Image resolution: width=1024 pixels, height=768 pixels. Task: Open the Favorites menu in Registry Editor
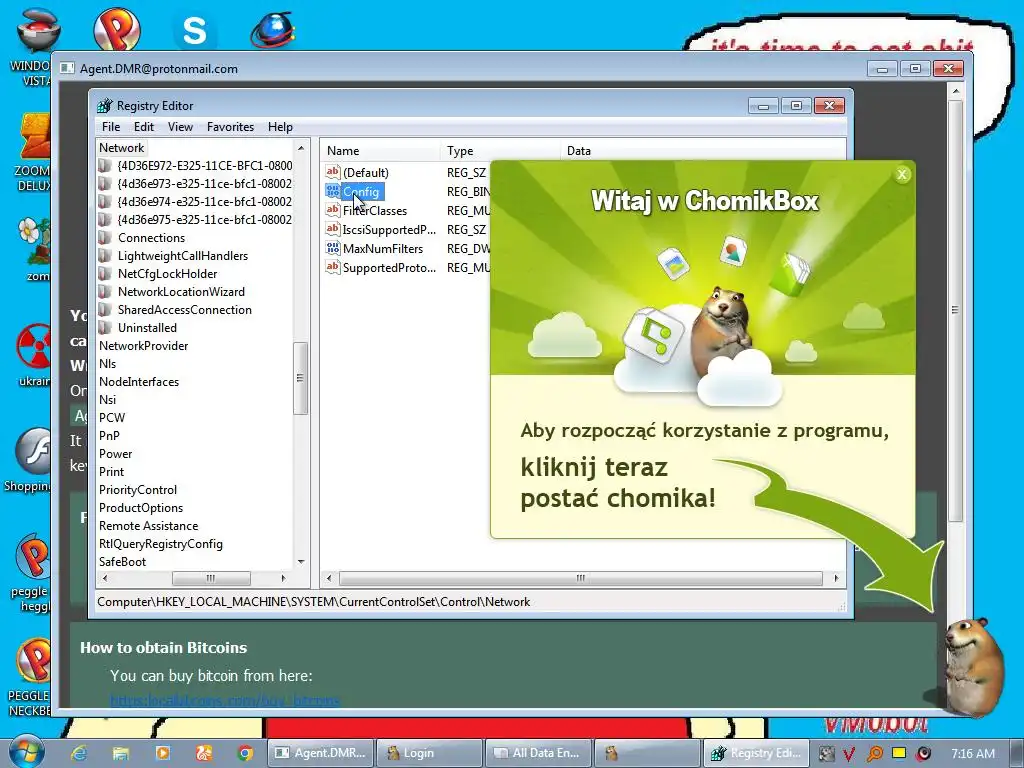pos(230,127)
